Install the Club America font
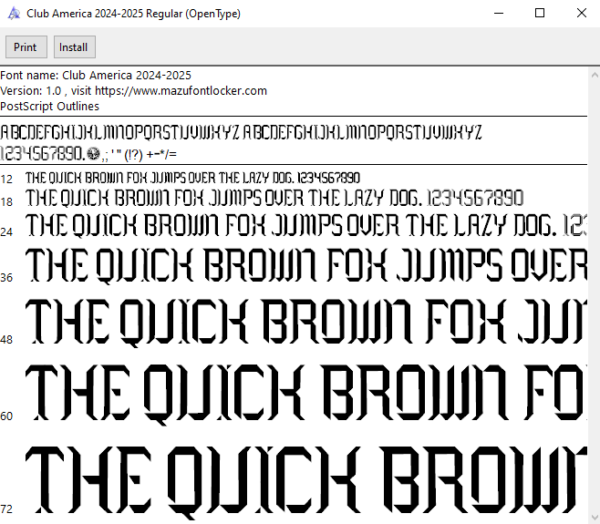Image resolution: width=600 pixels, height=524 pixels. tap(75, 47)
